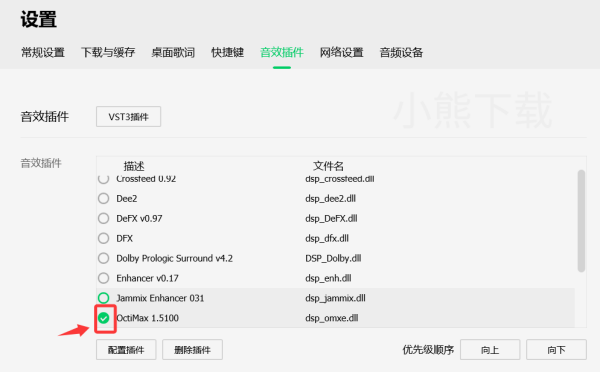
Task: Select the DeFX v0.97 description text
Action: pos(139,219)
